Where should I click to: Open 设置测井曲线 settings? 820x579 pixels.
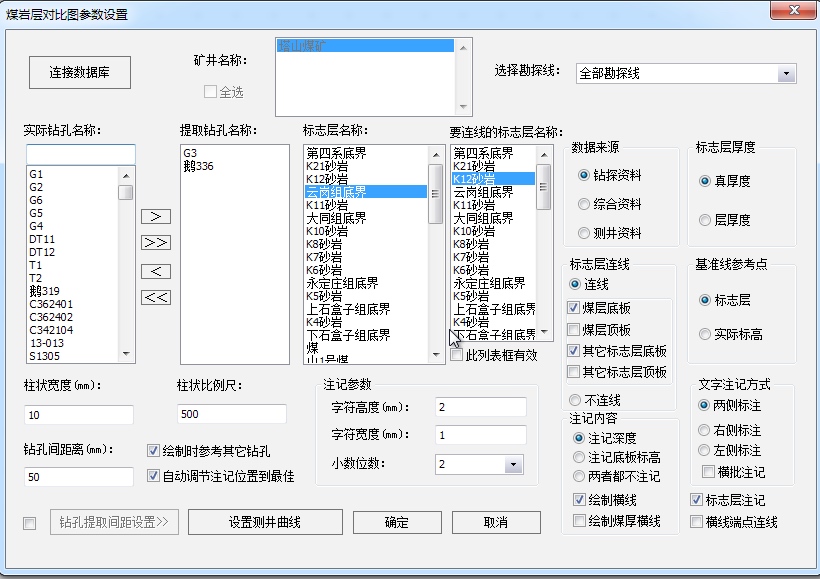point(265,523)
